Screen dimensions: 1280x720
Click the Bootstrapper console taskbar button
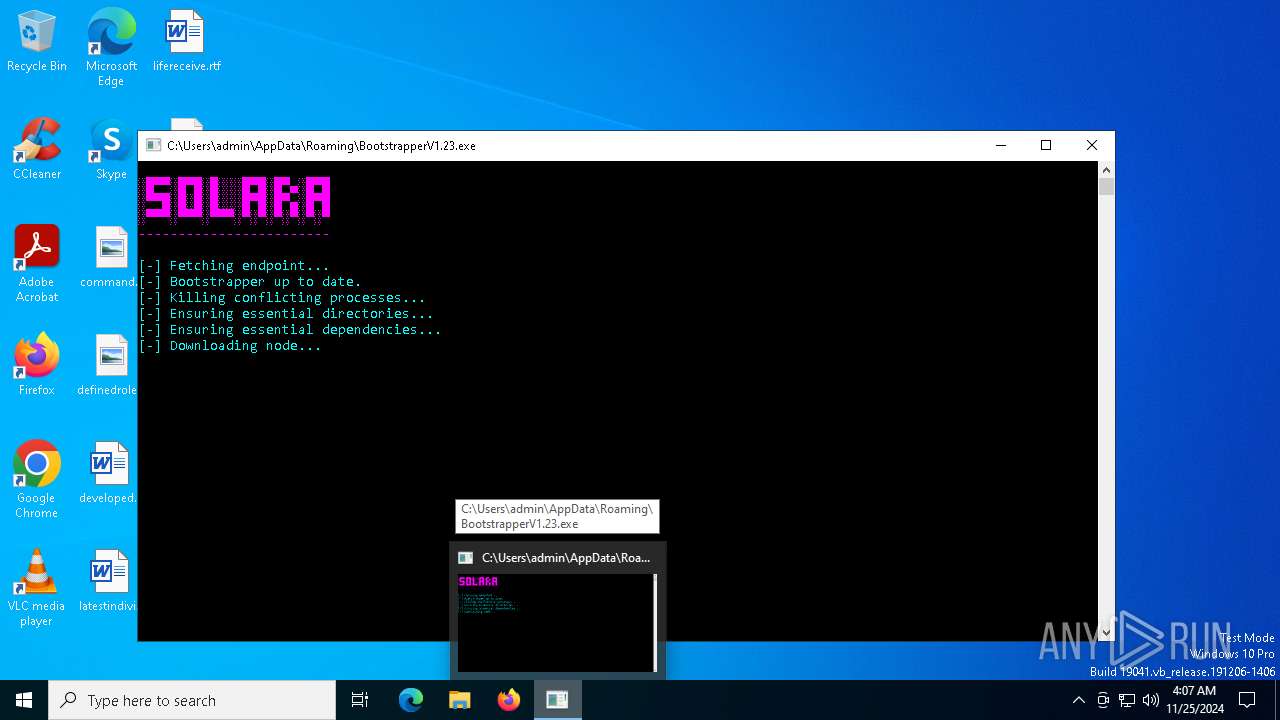coord(557,700)
